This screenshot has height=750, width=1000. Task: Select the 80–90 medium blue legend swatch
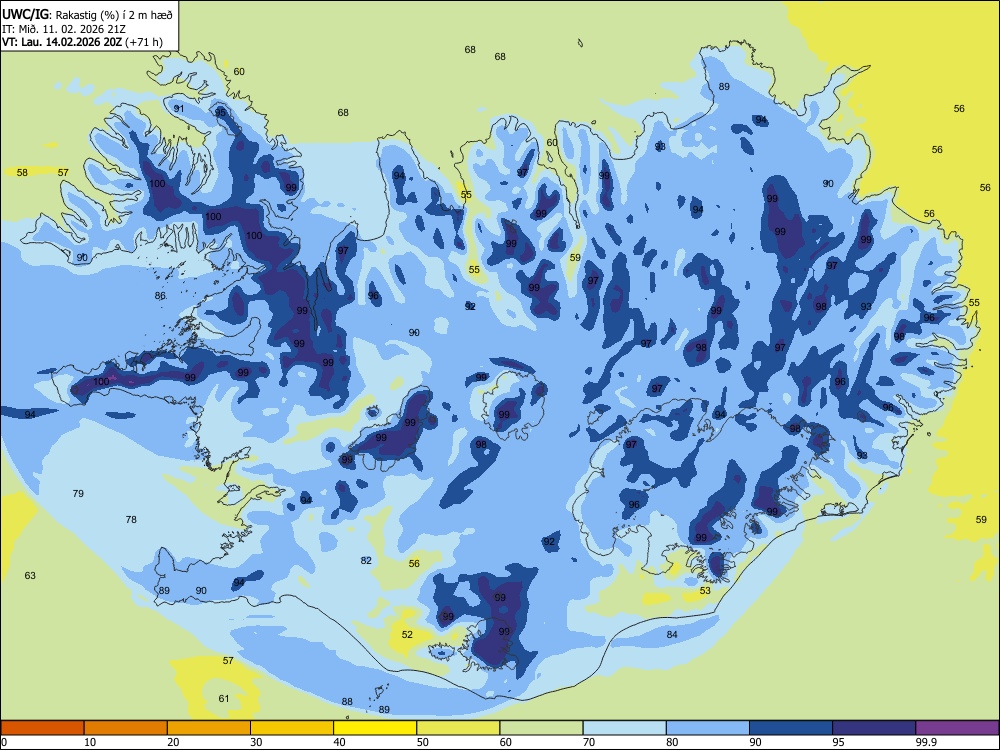coord(708,728)
